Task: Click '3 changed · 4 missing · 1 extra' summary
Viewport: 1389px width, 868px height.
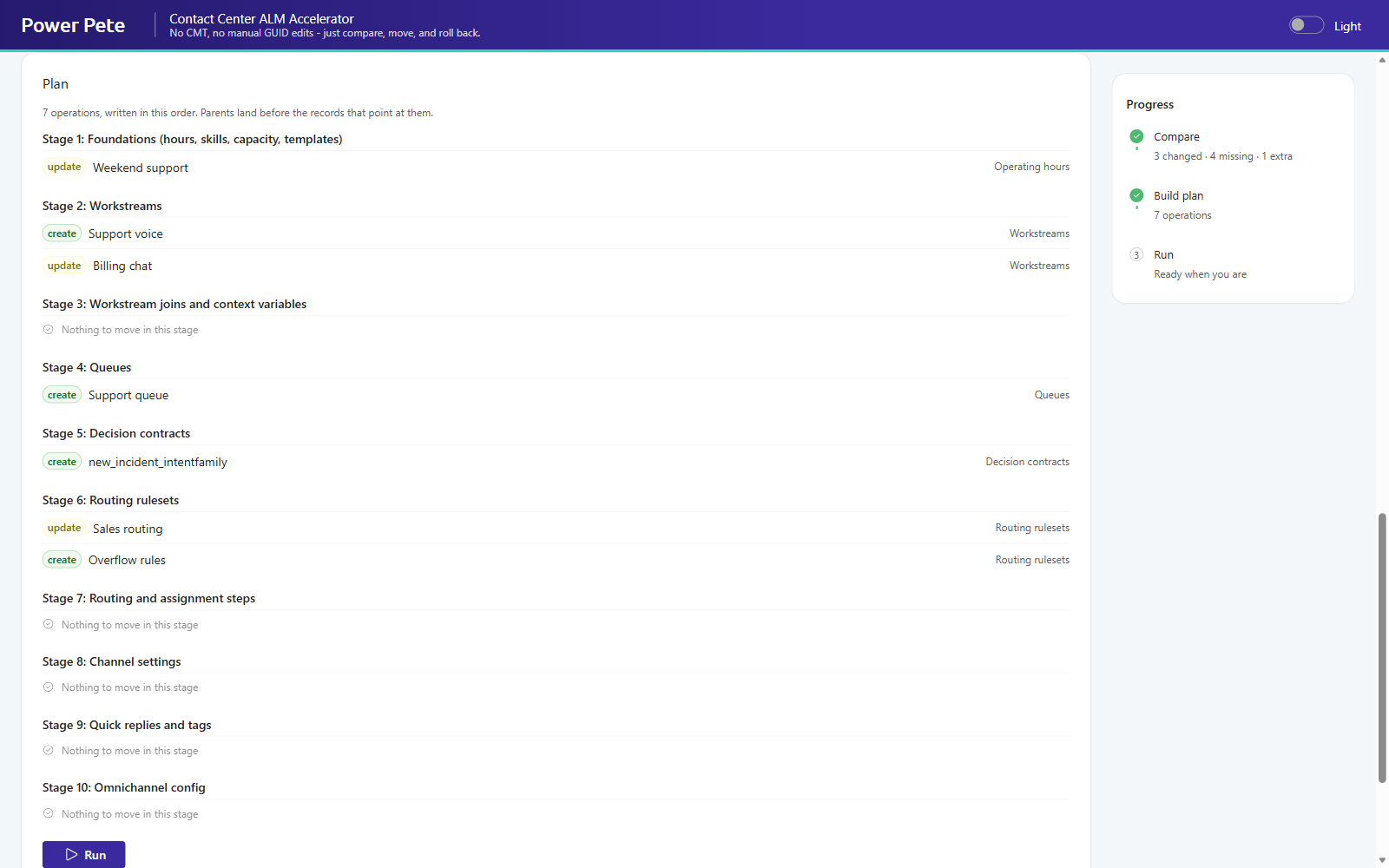Action: [x=1222, y=156]
